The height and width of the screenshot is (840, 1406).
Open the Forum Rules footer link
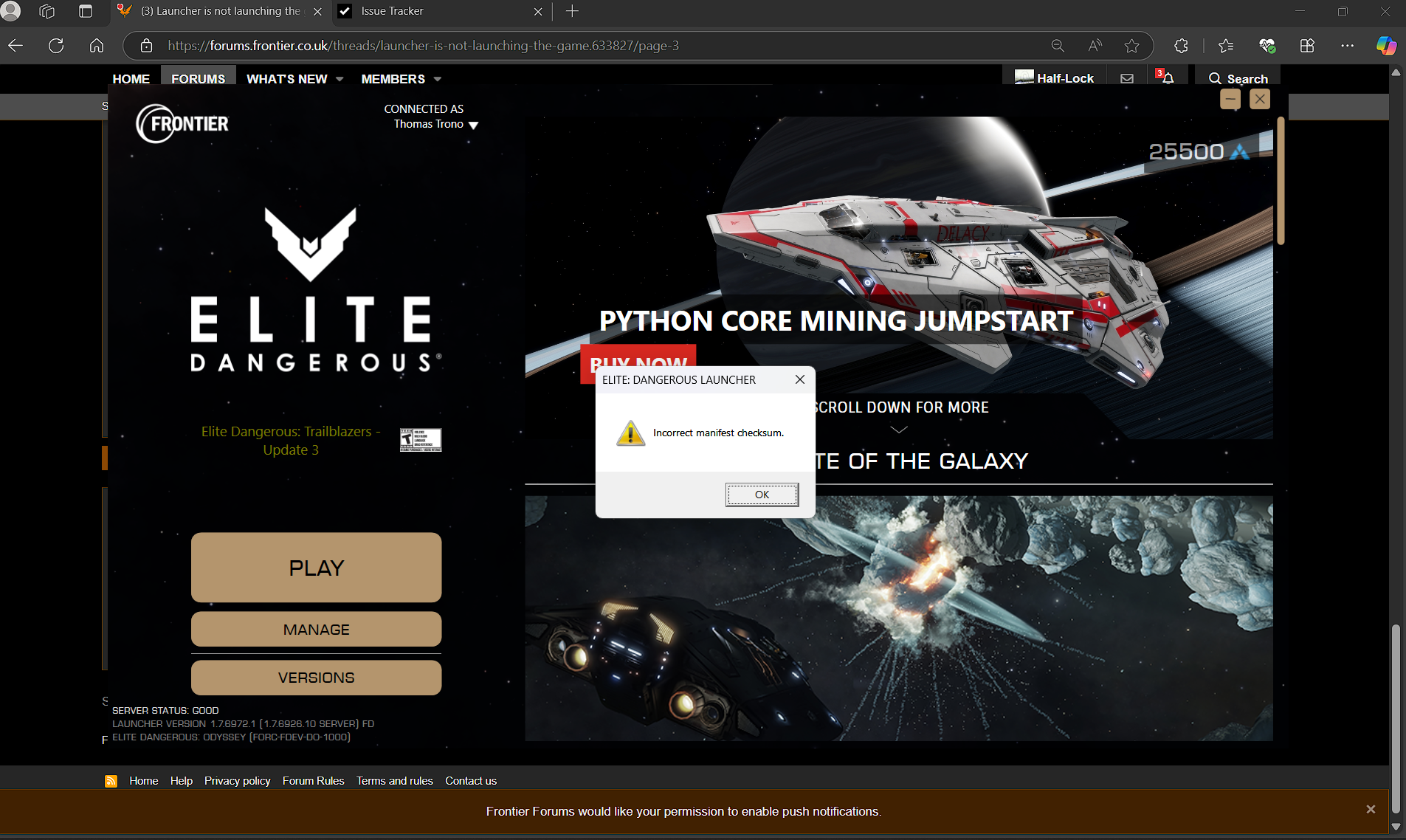[313, 781]
